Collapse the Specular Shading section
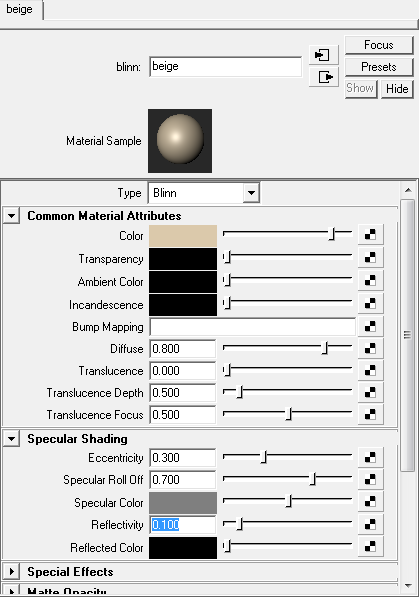419x597 pixels. [11, 439]
